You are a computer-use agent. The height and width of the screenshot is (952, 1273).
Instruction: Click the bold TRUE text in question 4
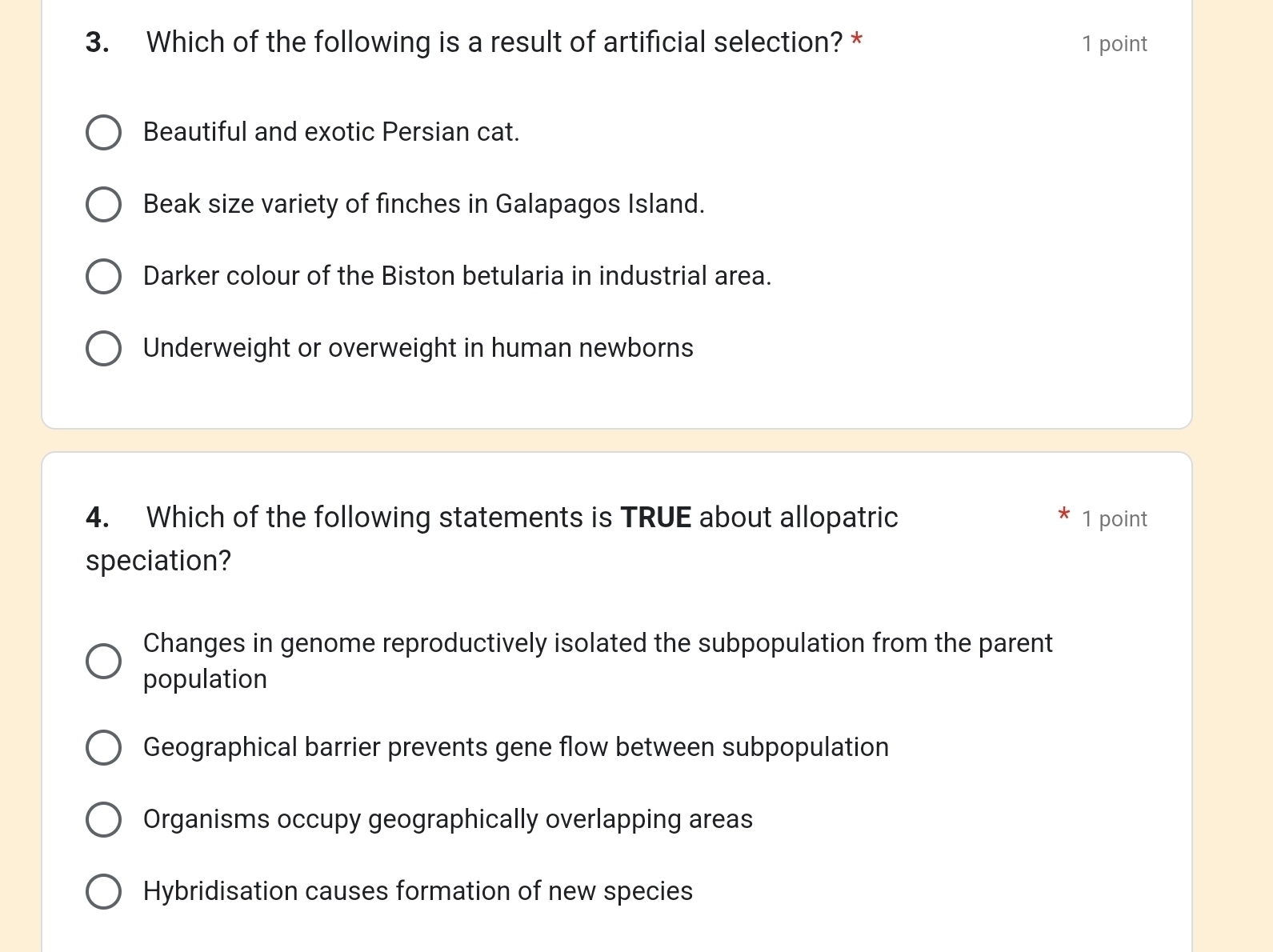pyautogui.click(x=656, y=518)
